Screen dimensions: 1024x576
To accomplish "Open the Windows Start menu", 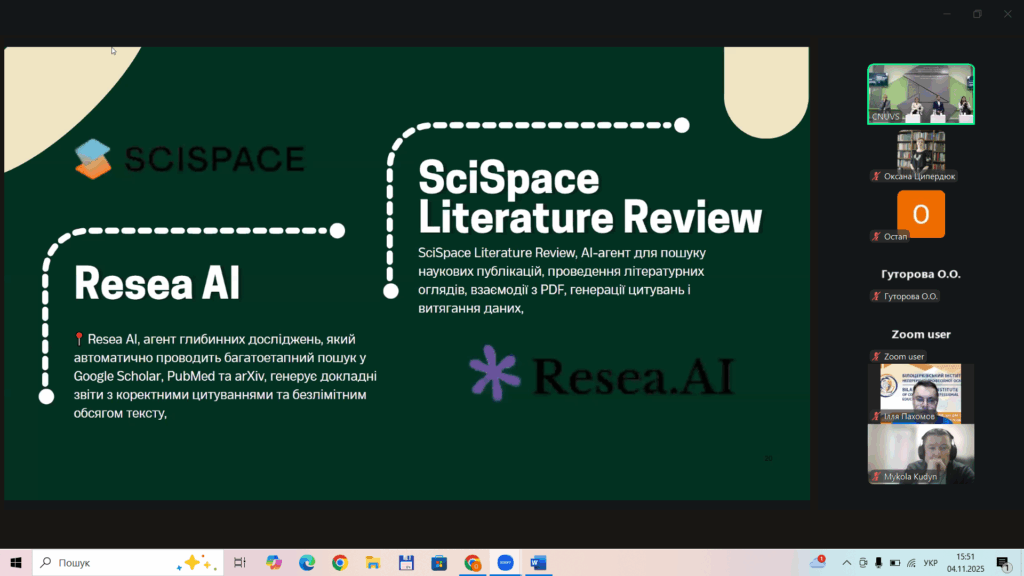I will click(x=16, y=562).
